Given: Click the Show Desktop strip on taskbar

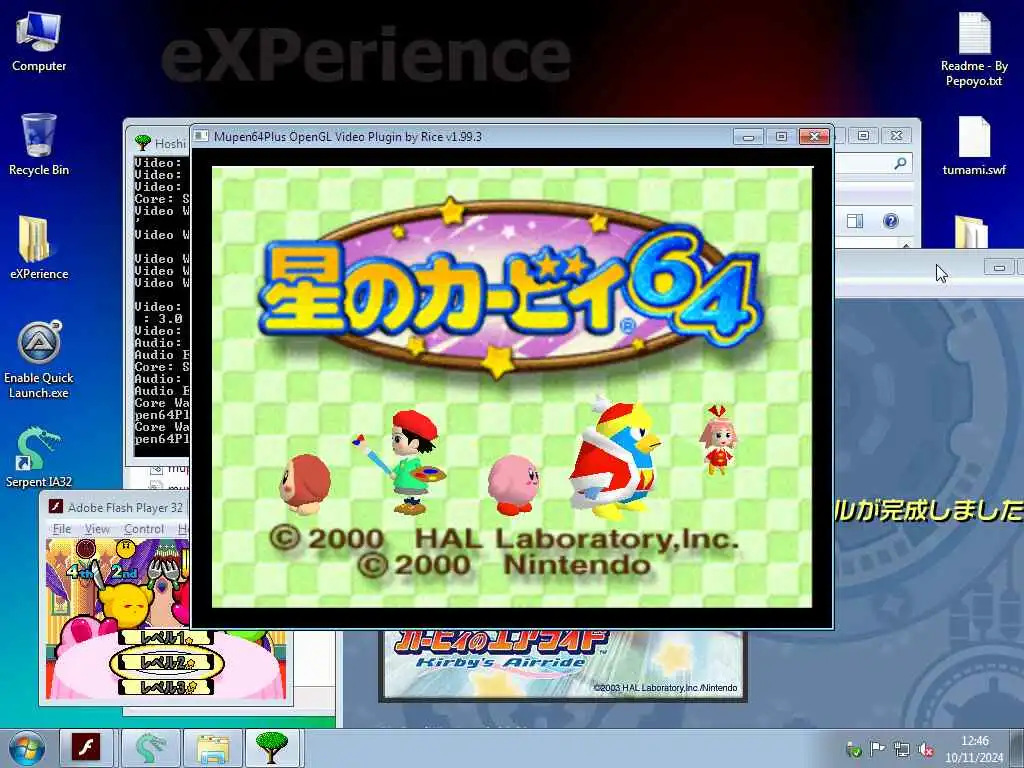Looking at the screenshot, I should [x=1018, y=748].
